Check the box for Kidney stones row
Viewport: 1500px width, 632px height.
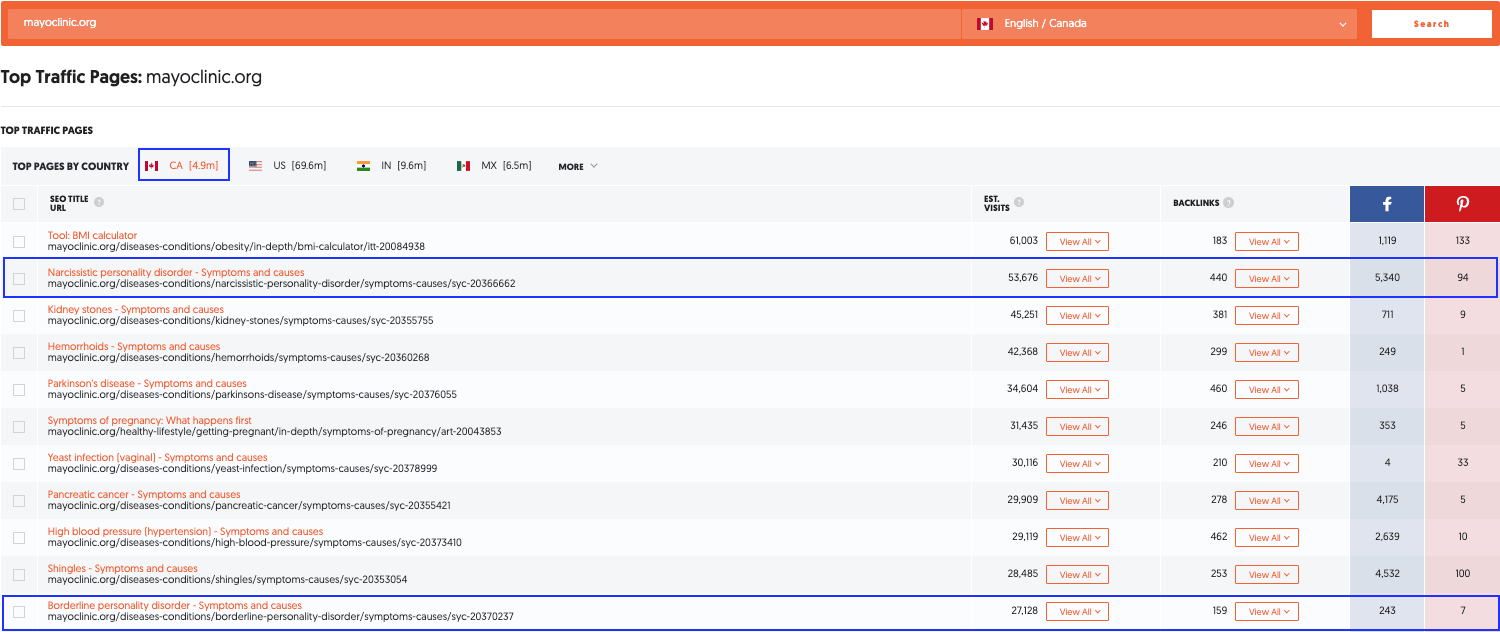[x=19, y=315]
